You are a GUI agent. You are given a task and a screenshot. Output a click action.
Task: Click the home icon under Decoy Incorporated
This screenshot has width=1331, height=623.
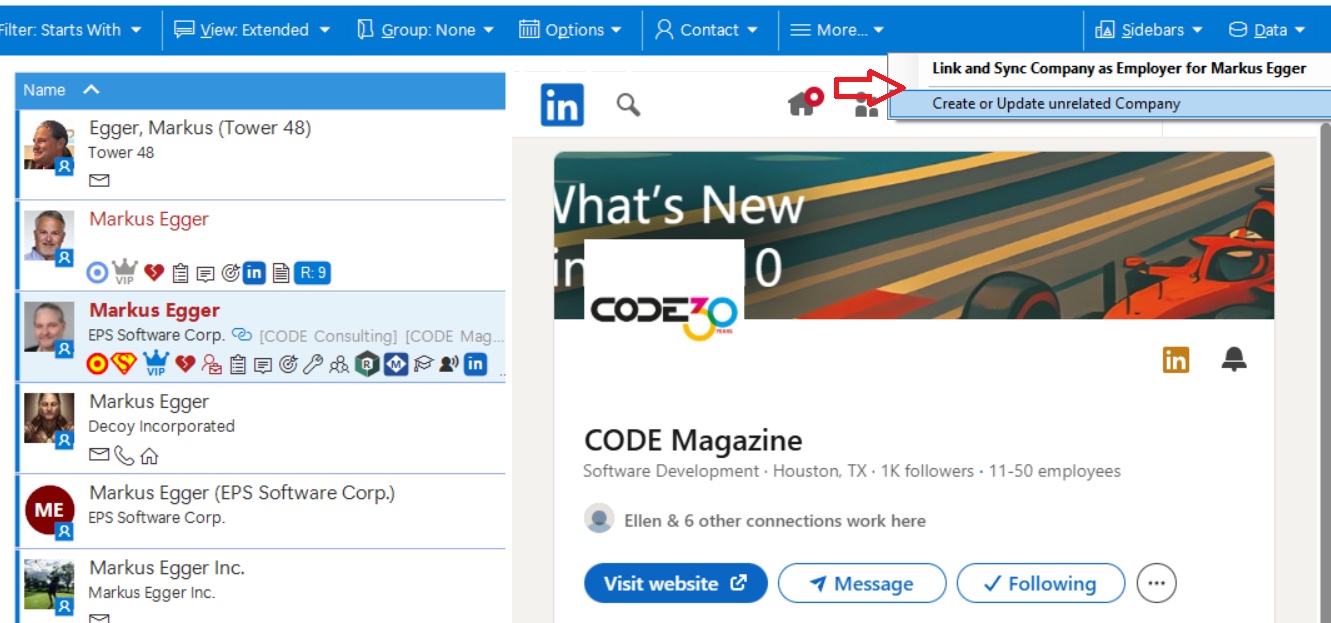[x=149, y=456]
